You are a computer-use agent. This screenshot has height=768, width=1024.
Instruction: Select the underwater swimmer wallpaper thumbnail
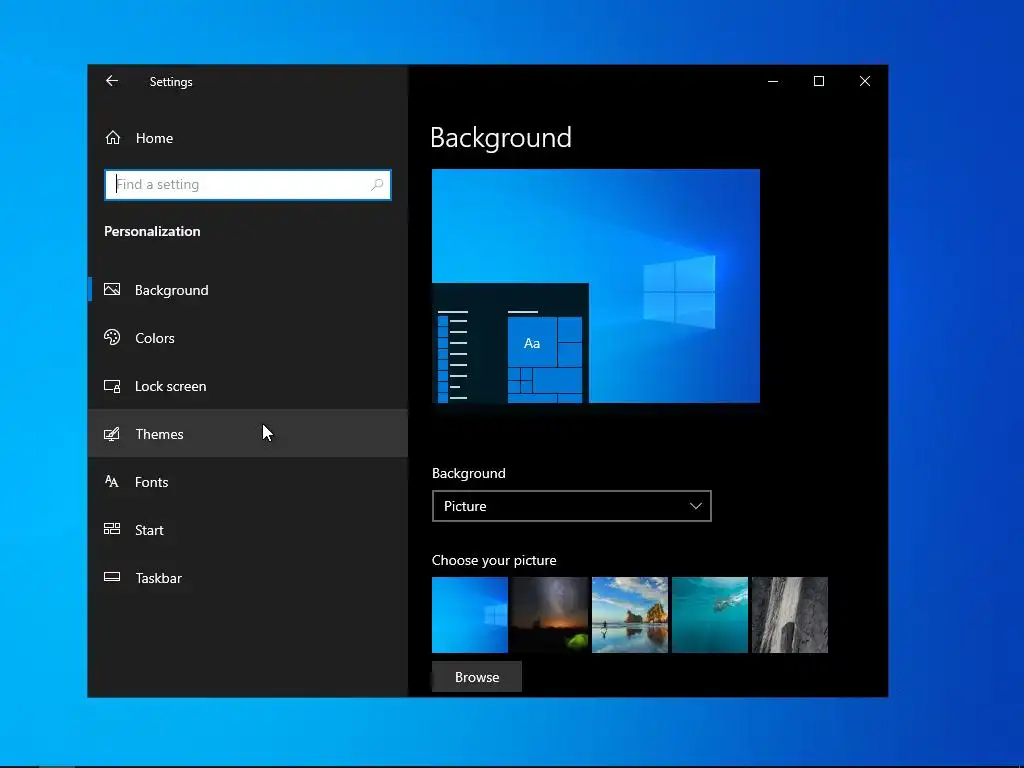(x=710, y=615)
